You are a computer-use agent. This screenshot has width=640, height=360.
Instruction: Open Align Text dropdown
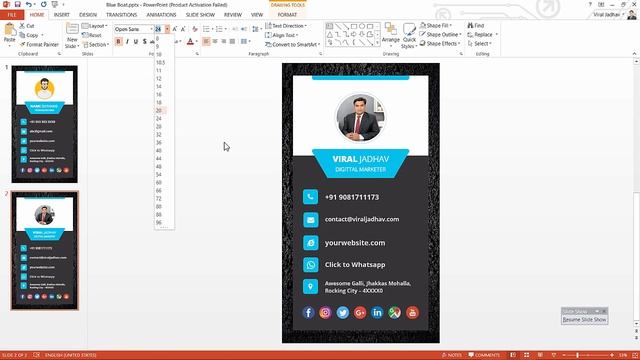(282, 35)
